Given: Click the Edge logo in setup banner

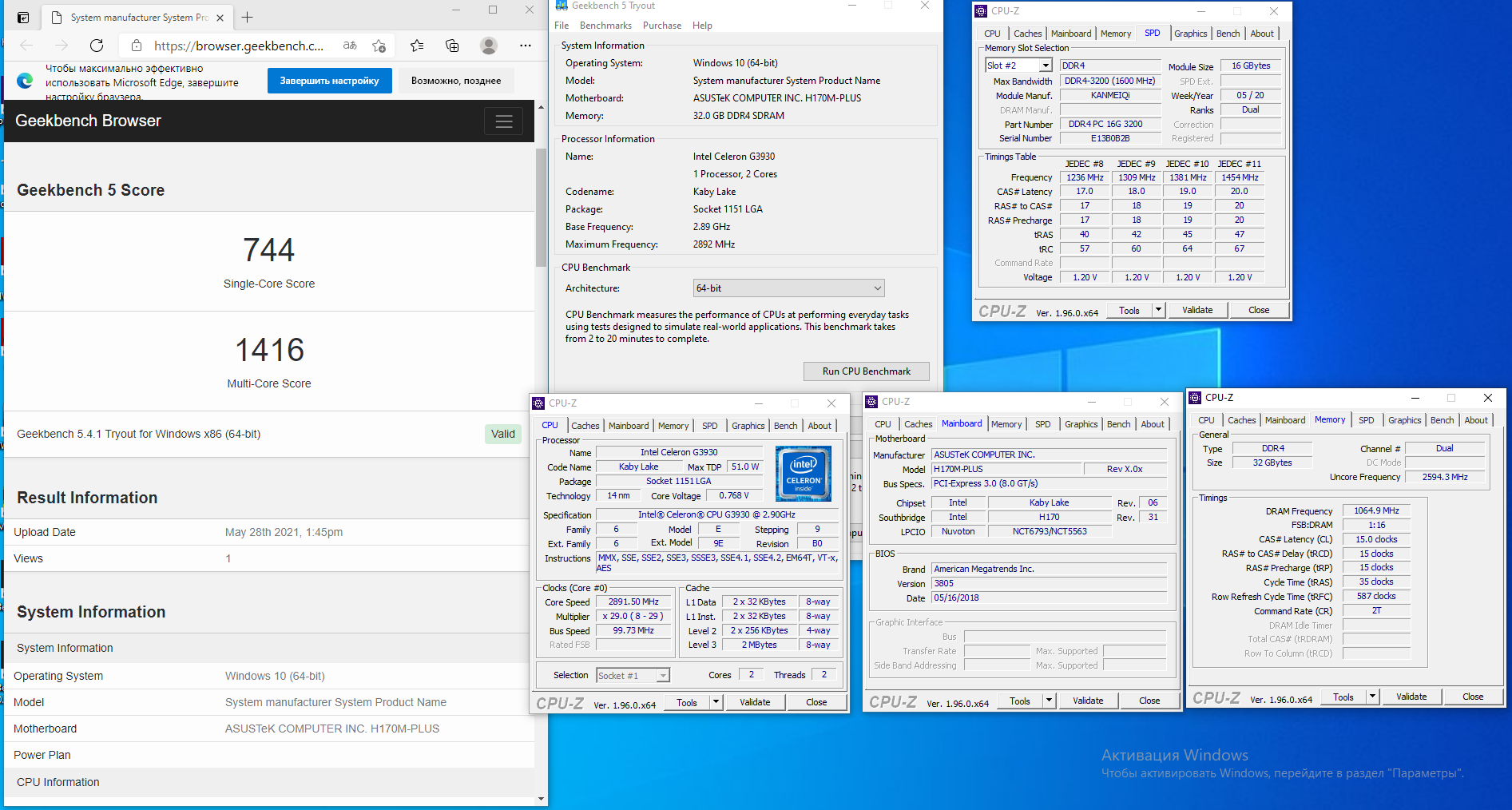Looking at the screenshot, I should [x=25, y=81].
